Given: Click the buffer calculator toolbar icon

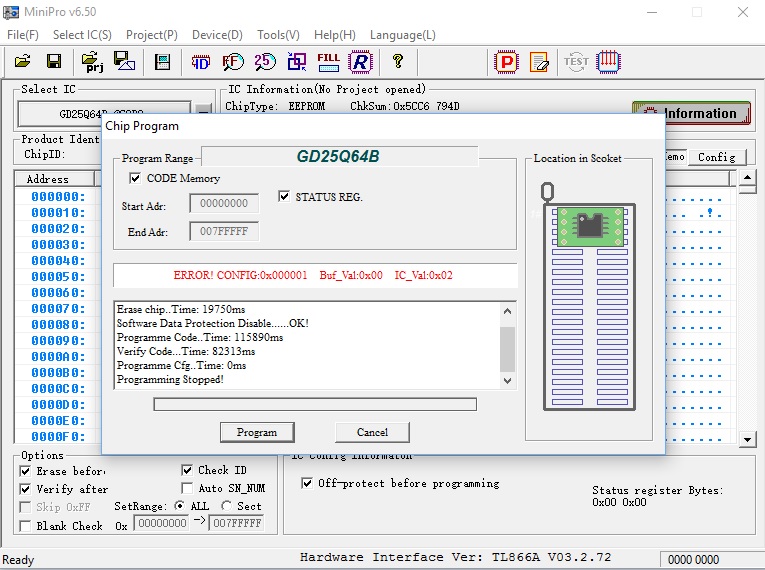Looking at the screenshot, I should click(162, 62).
